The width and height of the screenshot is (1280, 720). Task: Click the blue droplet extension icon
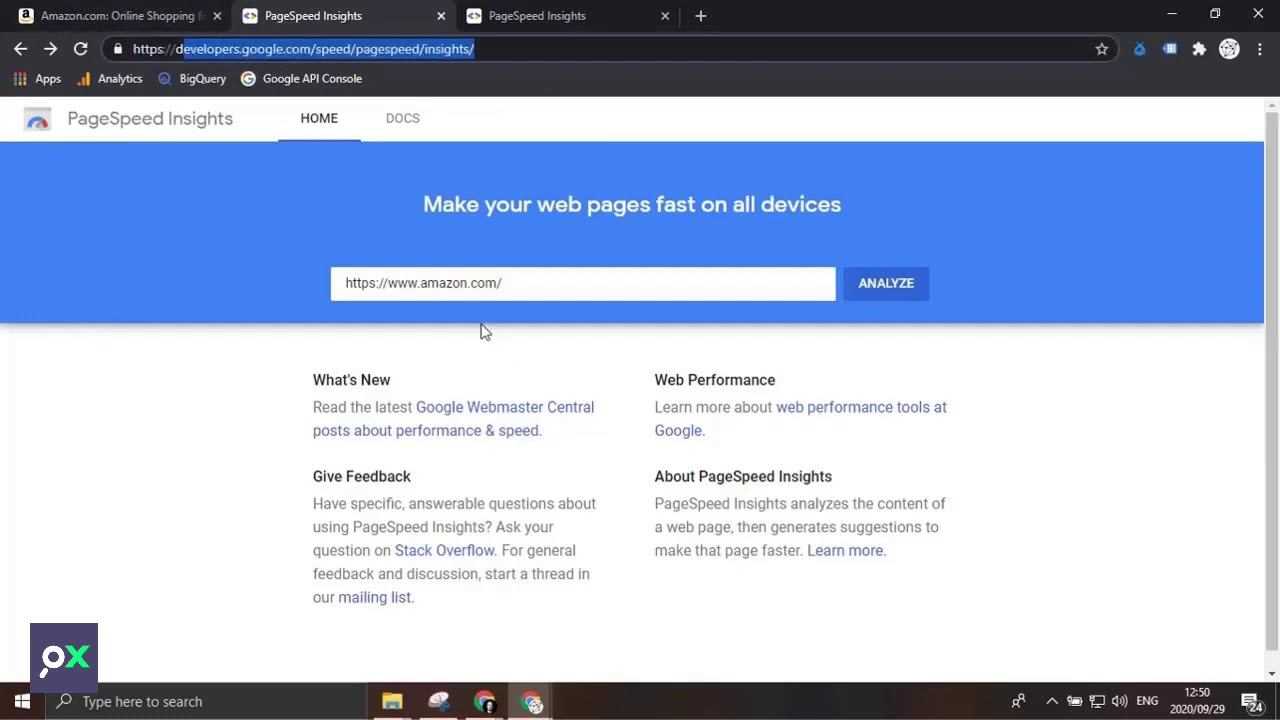[x=1139, y=48]
